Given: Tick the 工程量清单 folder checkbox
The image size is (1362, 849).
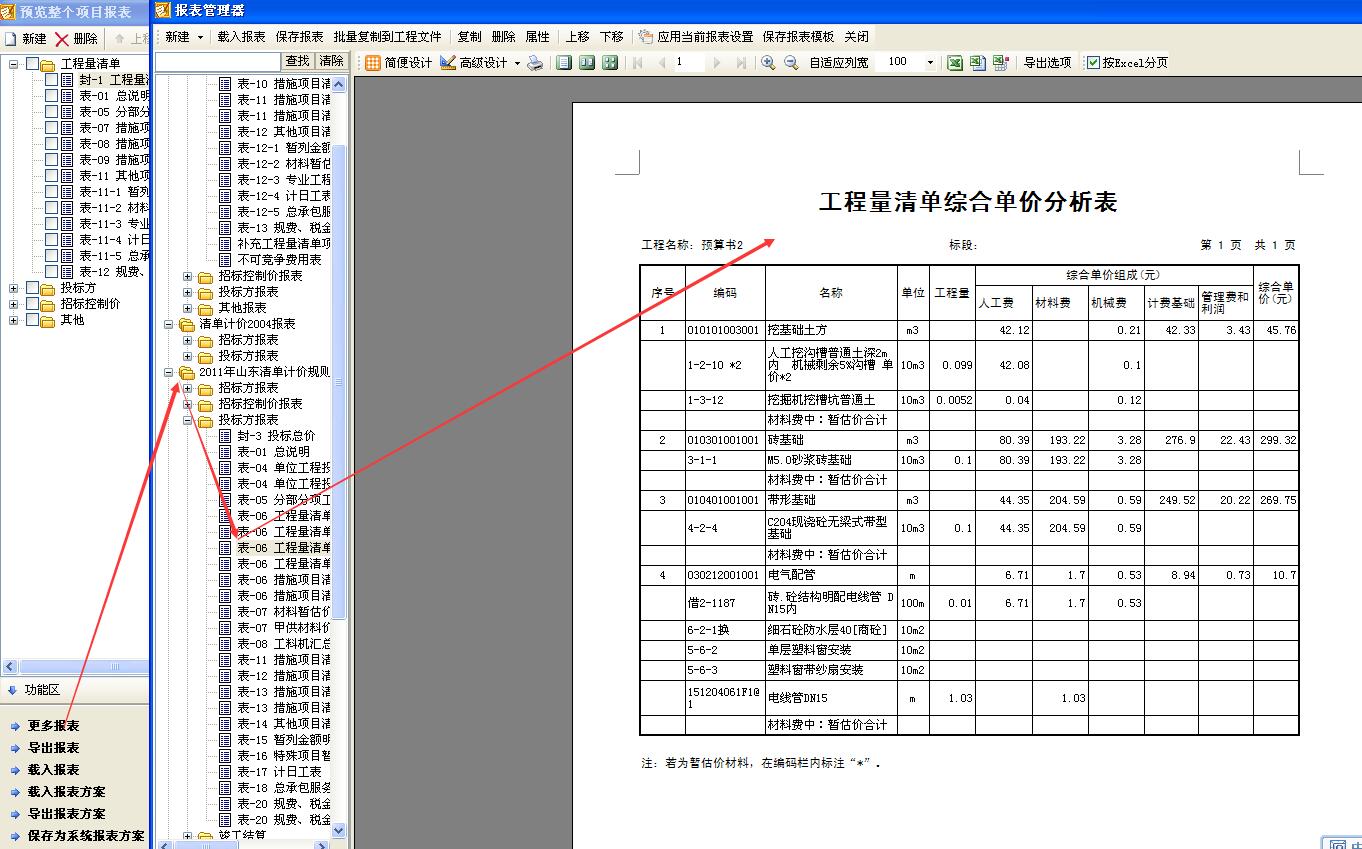Looking at the screenshot, I should point(32,64).
